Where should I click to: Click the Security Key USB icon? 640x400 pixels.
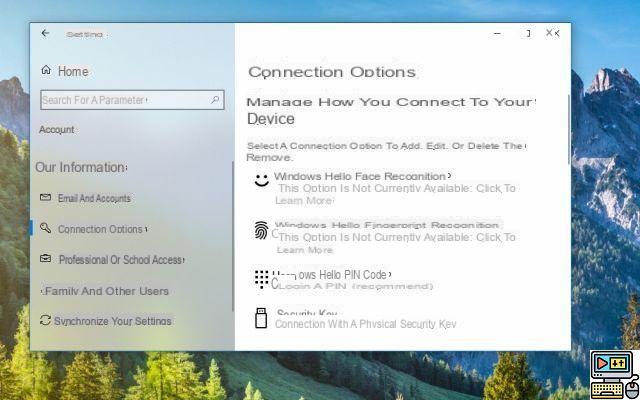[x=261, y=318]
